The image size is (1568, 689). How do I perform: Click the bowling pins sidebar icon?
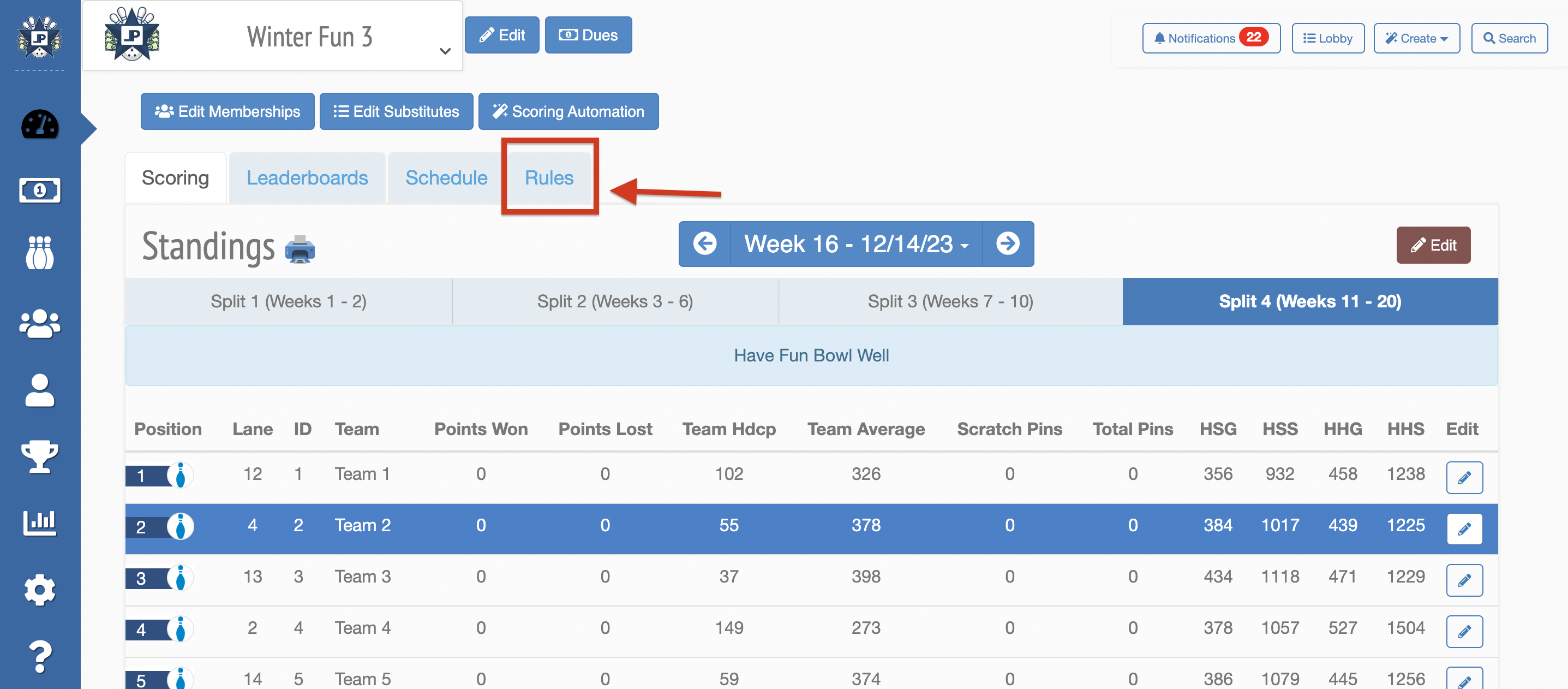pos(40,253)
